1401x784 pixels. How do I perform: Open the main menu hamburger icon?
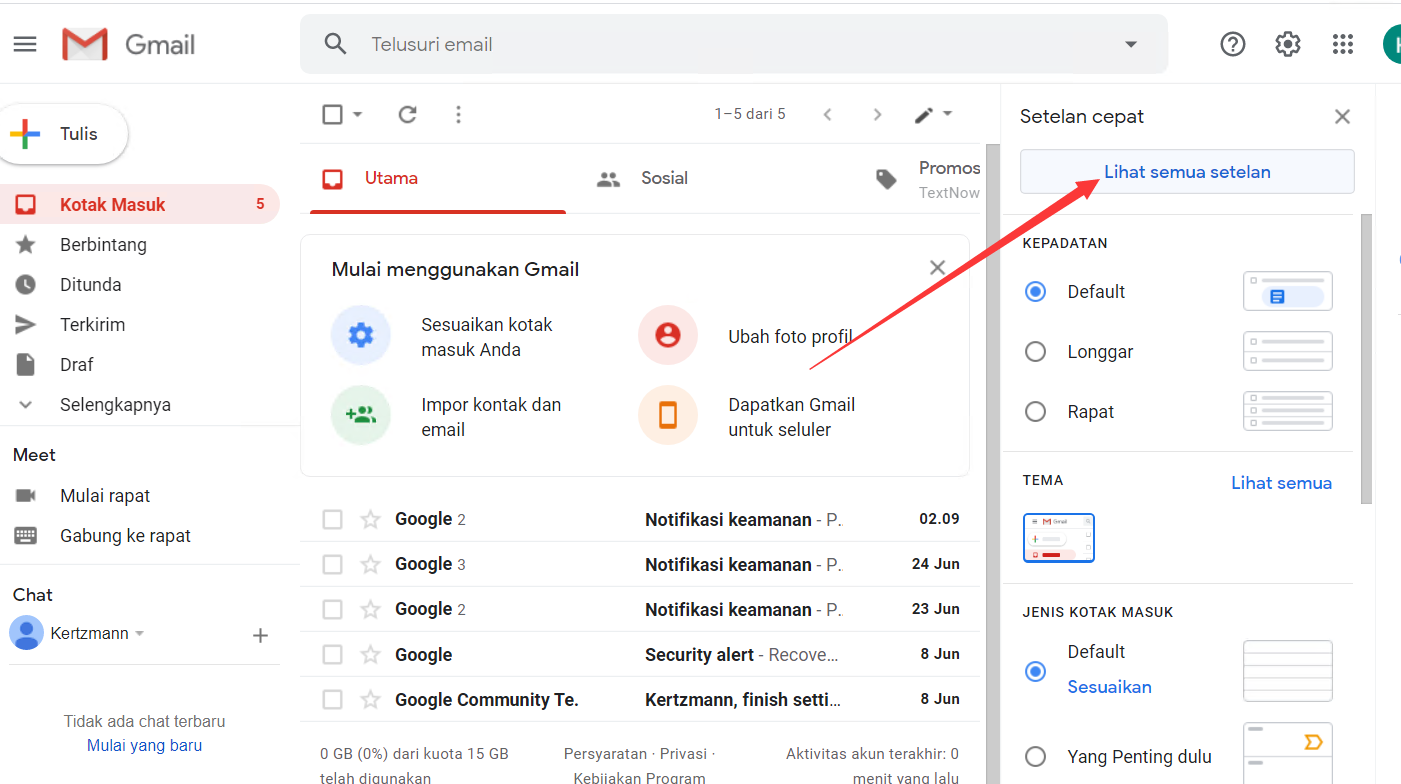25,44
